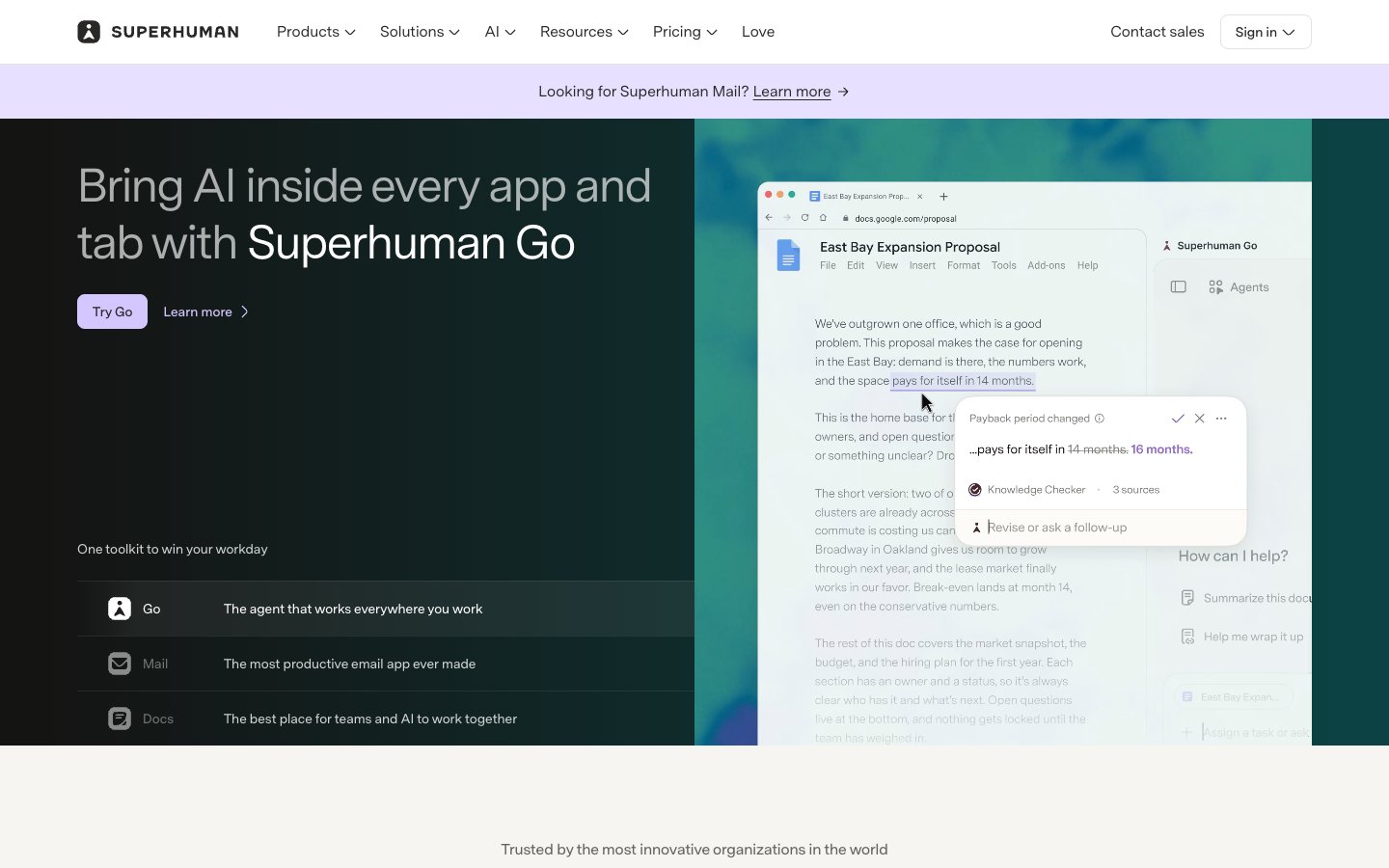
Task: Click Summarize this doc suggestion
Action: [x=1246, y=598]
